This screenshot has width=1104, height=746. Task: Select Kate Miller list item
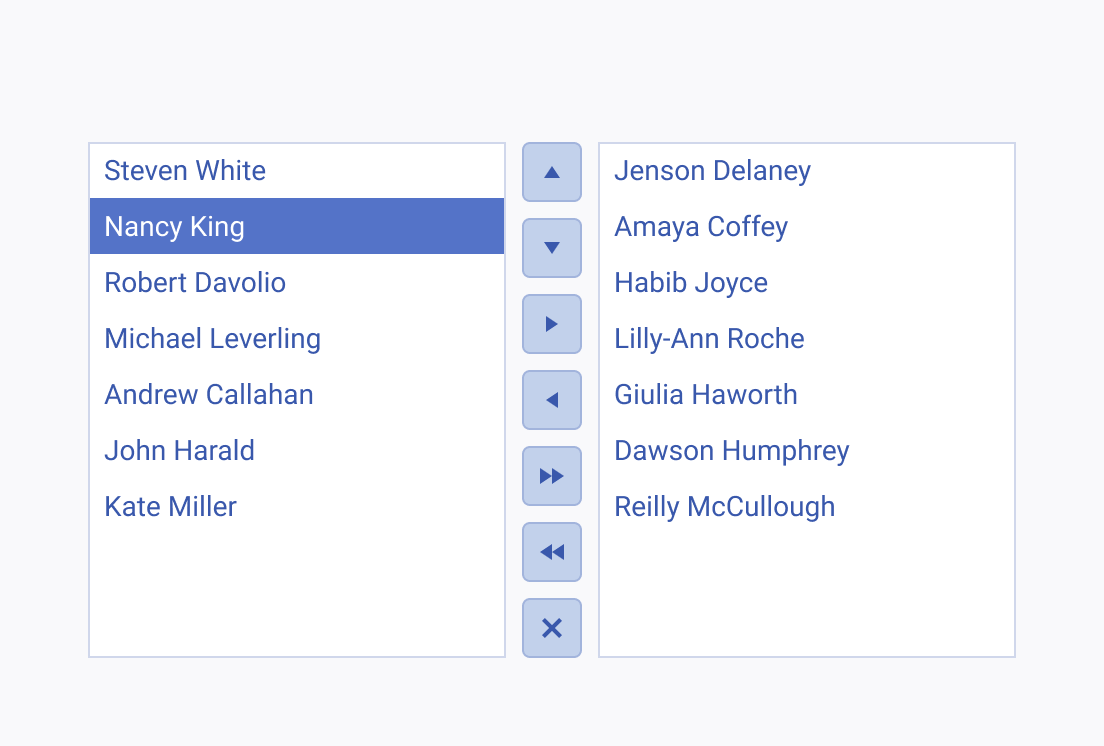coord(297,507)
